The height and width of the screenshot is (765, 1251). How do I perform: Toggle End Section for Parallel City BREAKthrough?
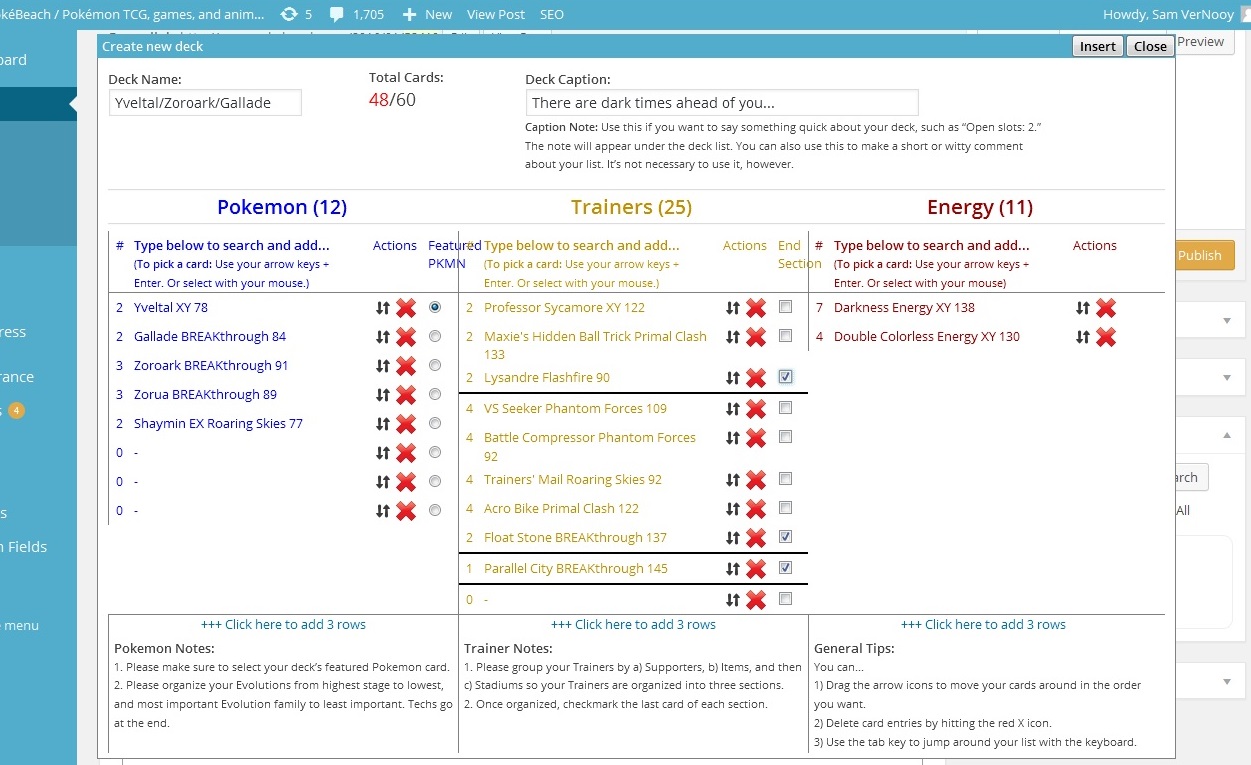click(785, 568)
